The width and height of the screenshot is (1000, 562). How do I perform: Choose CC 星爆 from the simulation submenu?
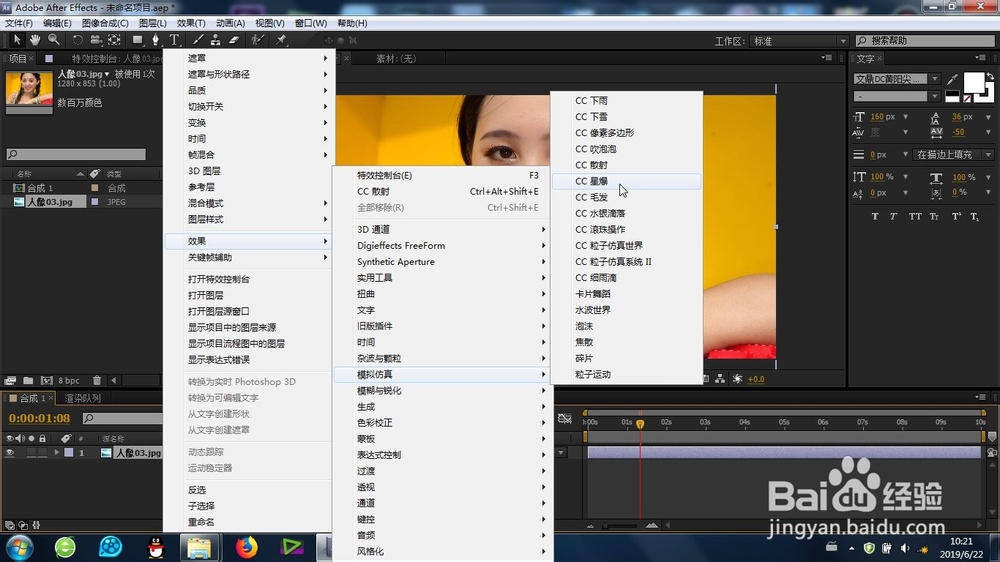[x=626, y=181]
